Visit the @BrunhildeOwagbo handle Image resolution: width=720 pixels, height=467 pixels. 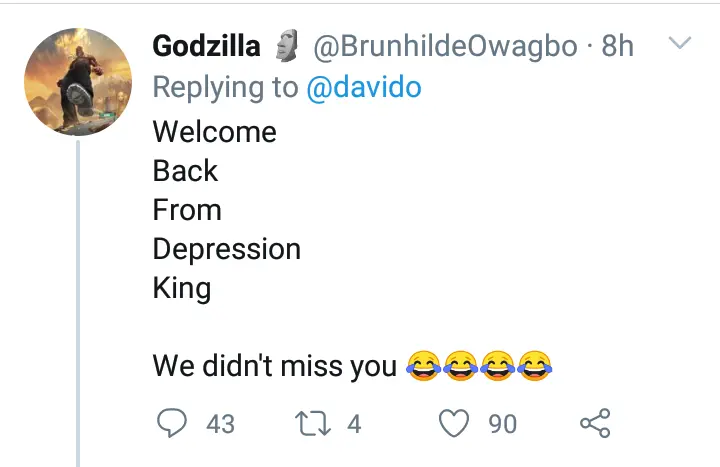[445, 46]
